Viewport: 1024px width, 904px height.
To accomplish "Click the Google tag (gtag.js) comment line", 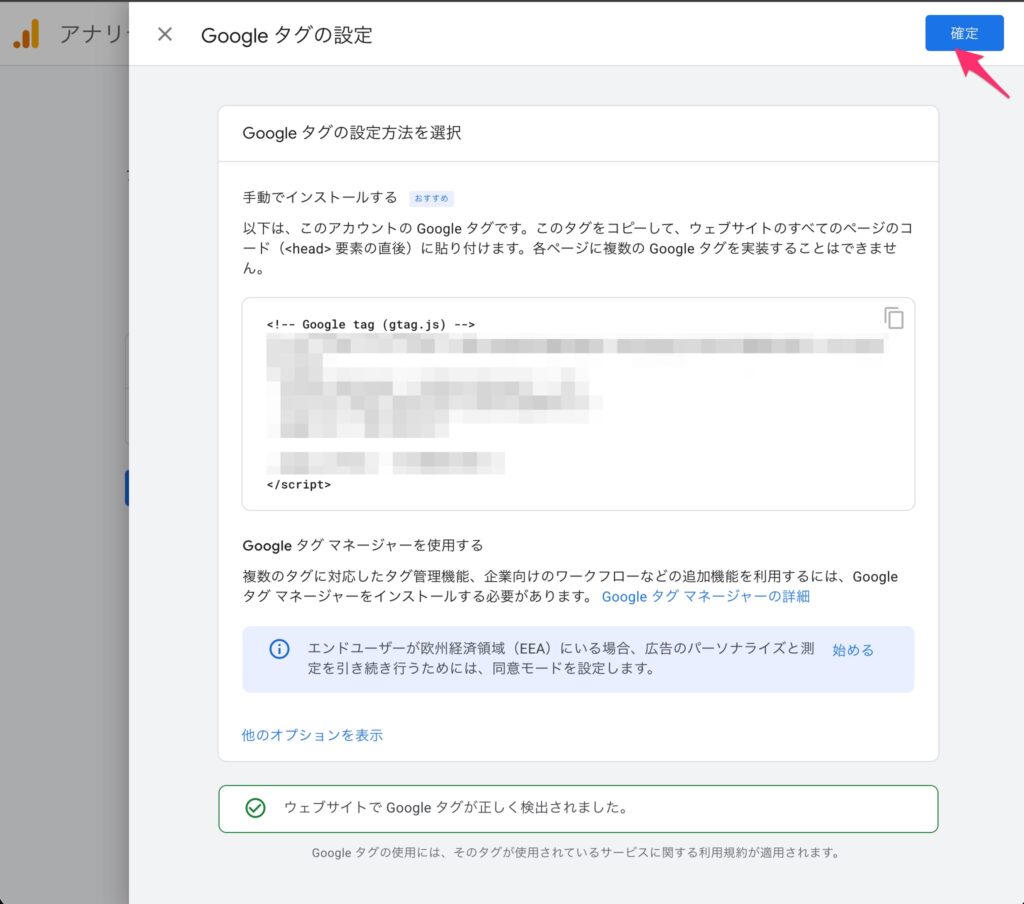I will [370, 324].
